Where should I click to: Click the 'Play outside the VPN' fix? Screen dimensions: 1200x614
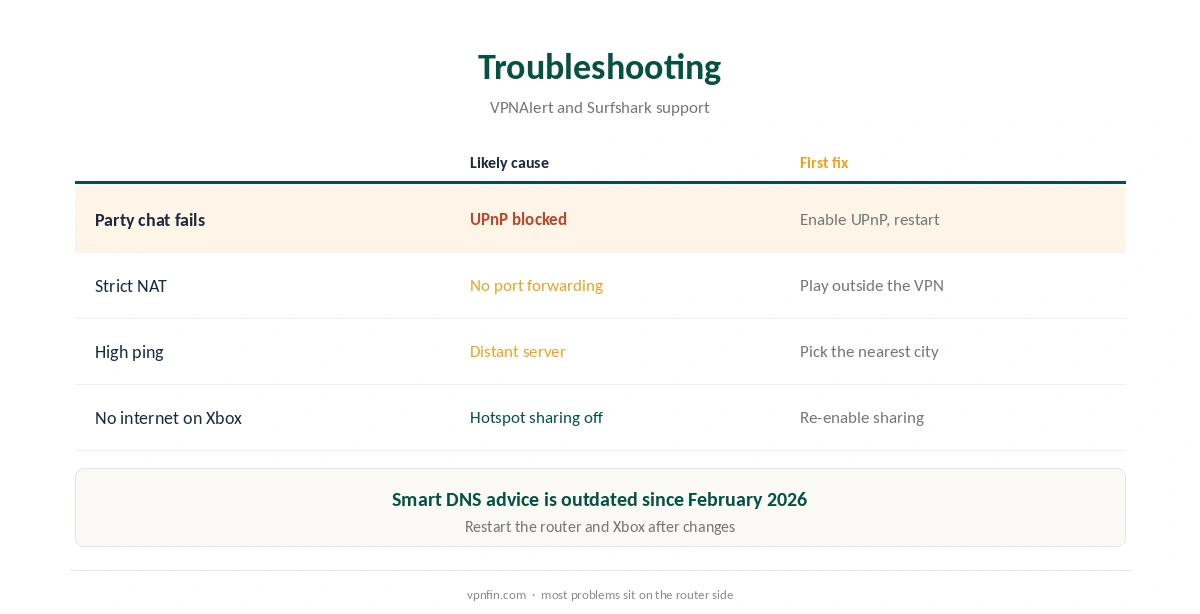(x=872, y=285)
